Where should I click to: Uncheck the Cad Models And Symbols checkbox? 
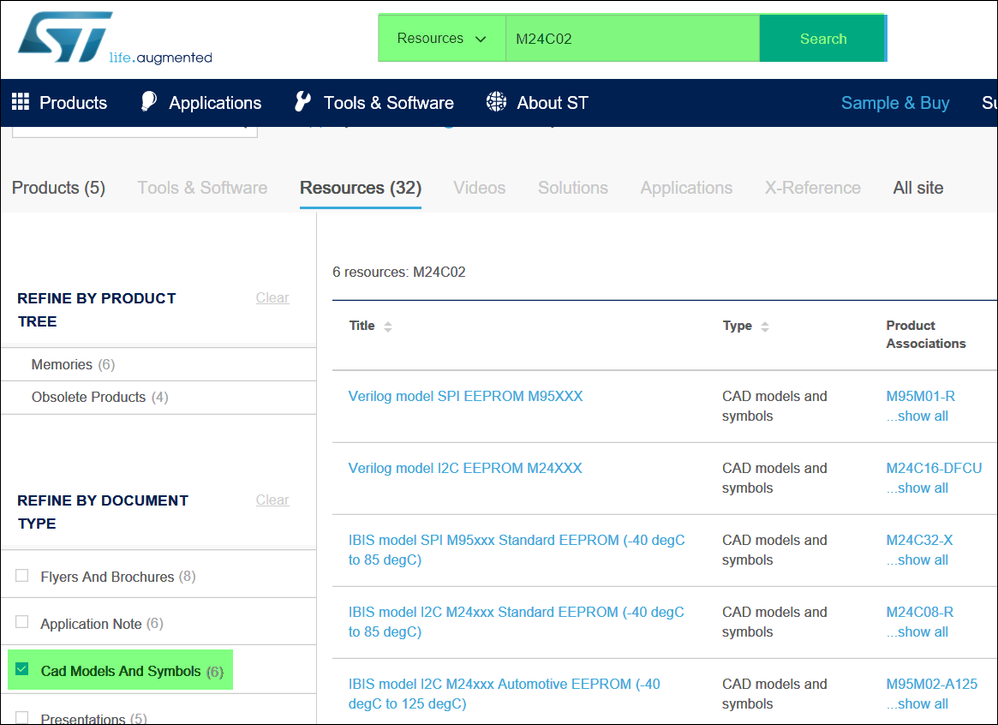click(x=22, y=669)
